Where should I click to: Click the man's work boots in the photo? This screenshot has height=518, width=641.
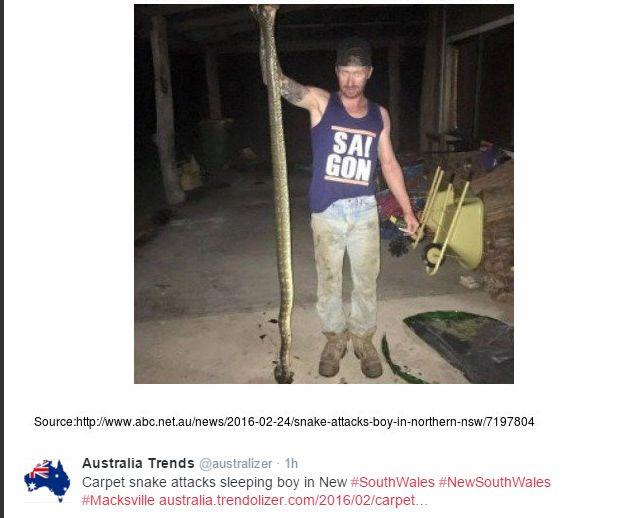point(350,354)
